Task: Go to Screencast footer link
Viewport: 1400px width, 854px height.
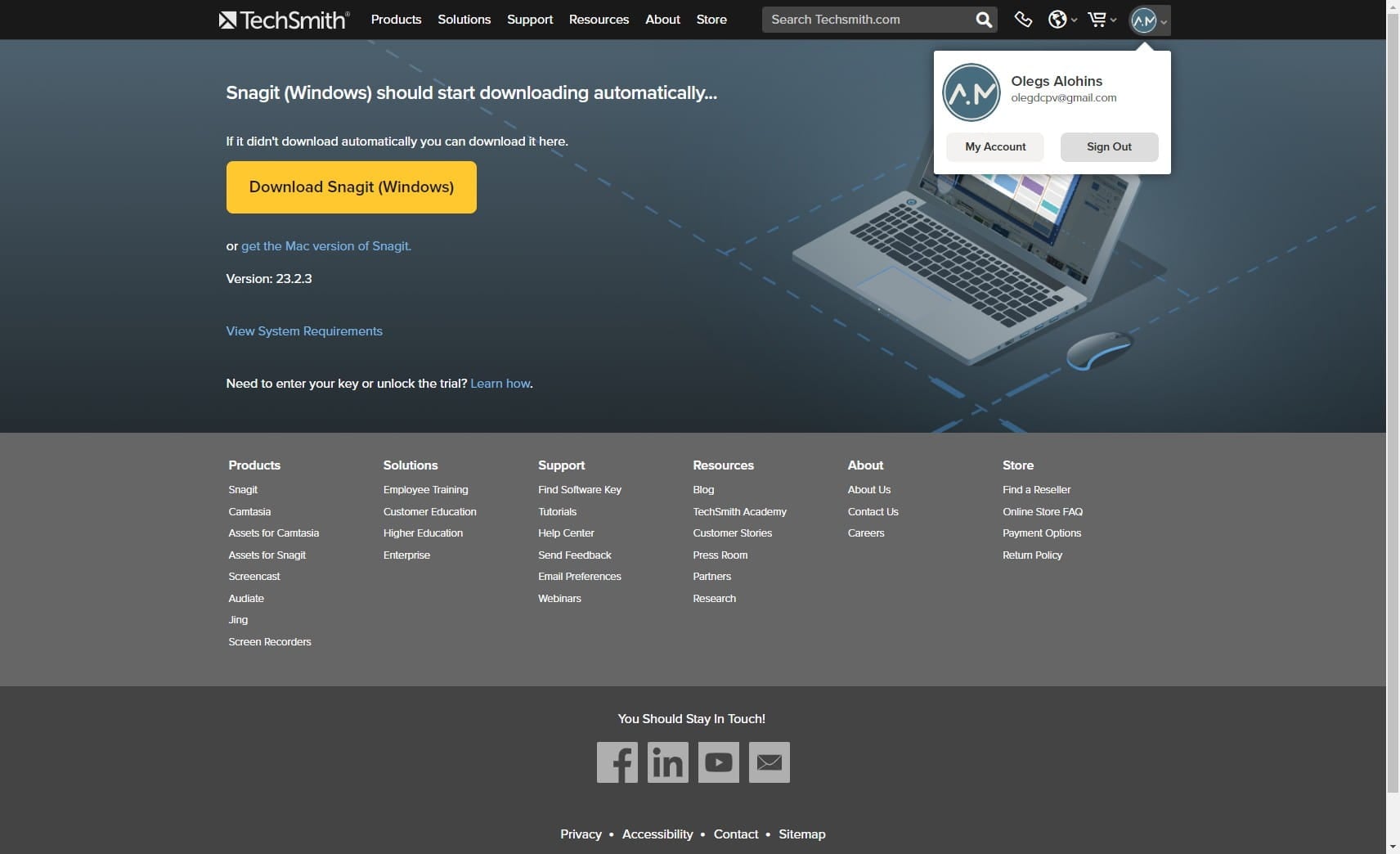Action: [254, 577]
